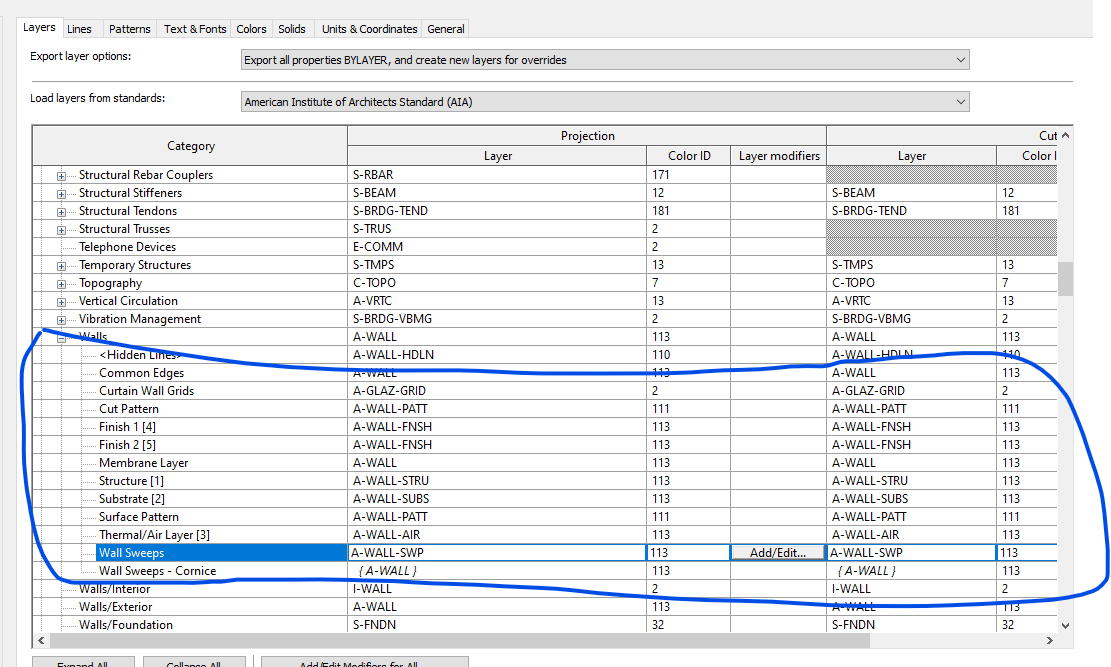
Task: Open the Export layer options dropdown
Action: click(x=605, y=60)
